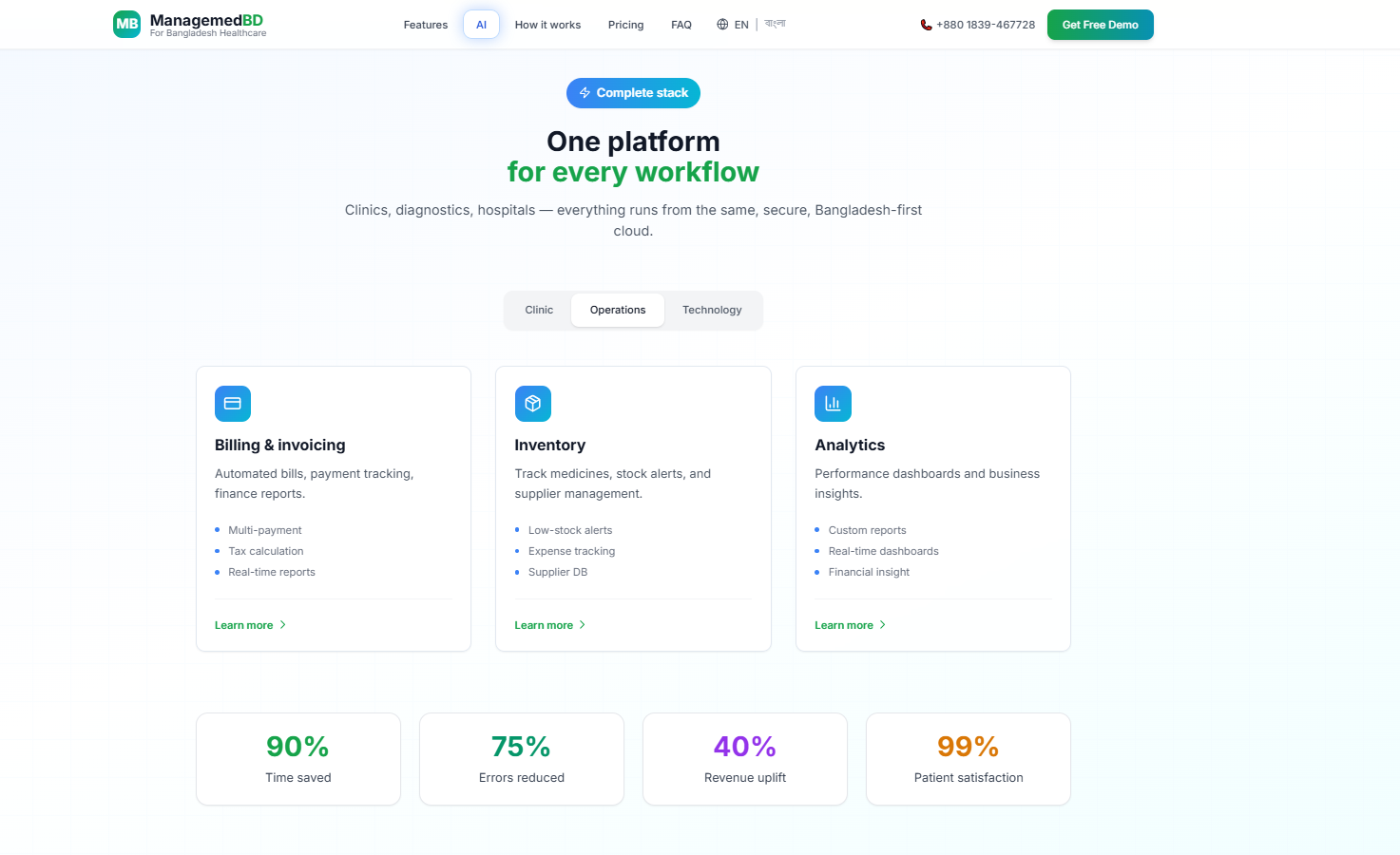Click the MB logo icon
Image resolution: width=1400 pixels, height=855 pixels.
[x=126, y=25]
